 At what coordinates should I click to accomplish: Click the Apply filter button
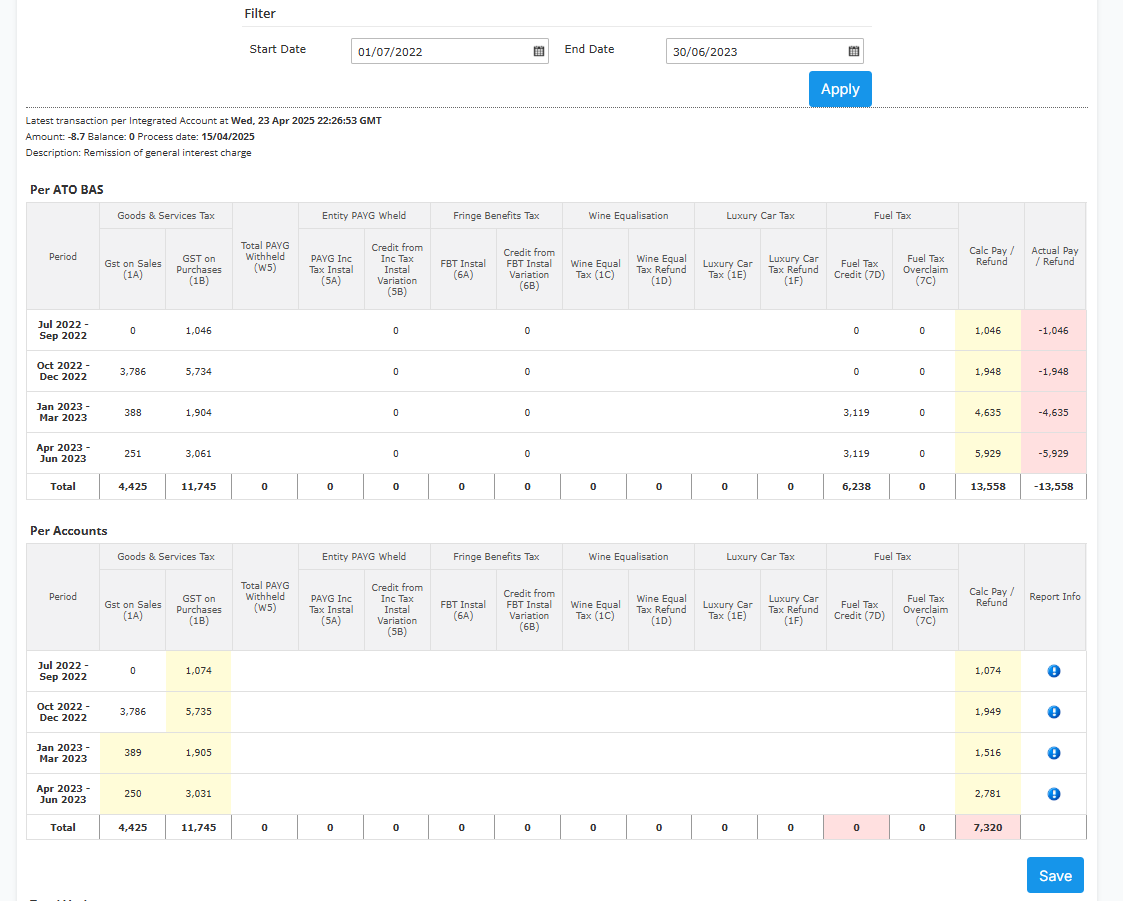840,89
